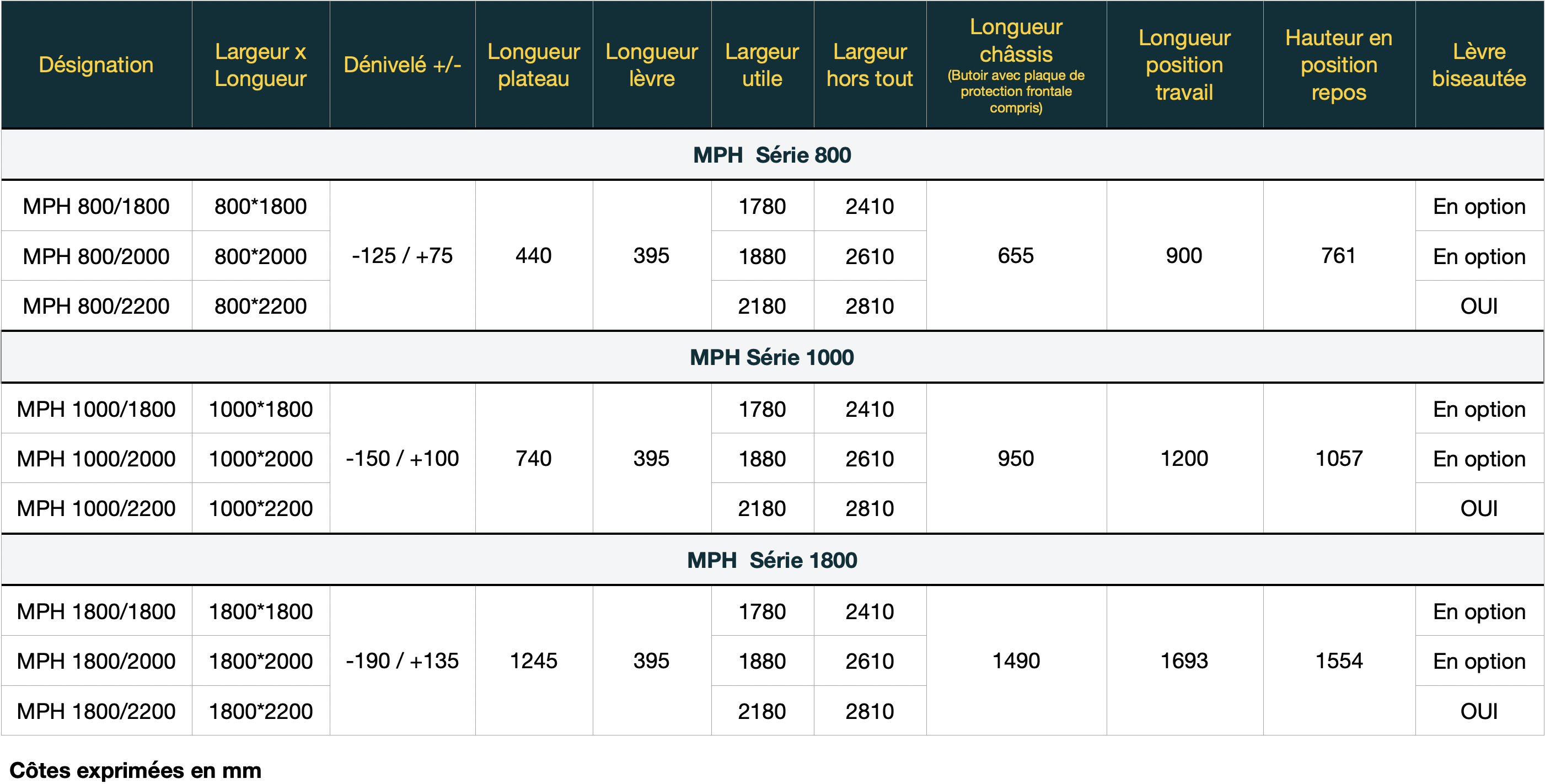The height and width of the screenshot is (784, 1545).
Task: Select the MPH Série 1000 section heading
Action: (772, 357)
